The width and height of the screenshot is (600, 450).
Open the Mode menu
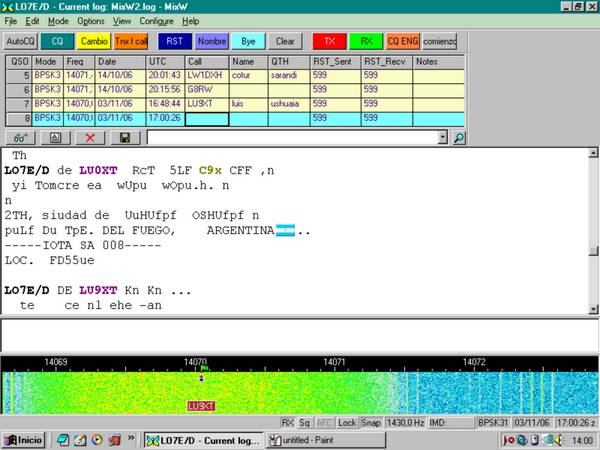point(58,21)
